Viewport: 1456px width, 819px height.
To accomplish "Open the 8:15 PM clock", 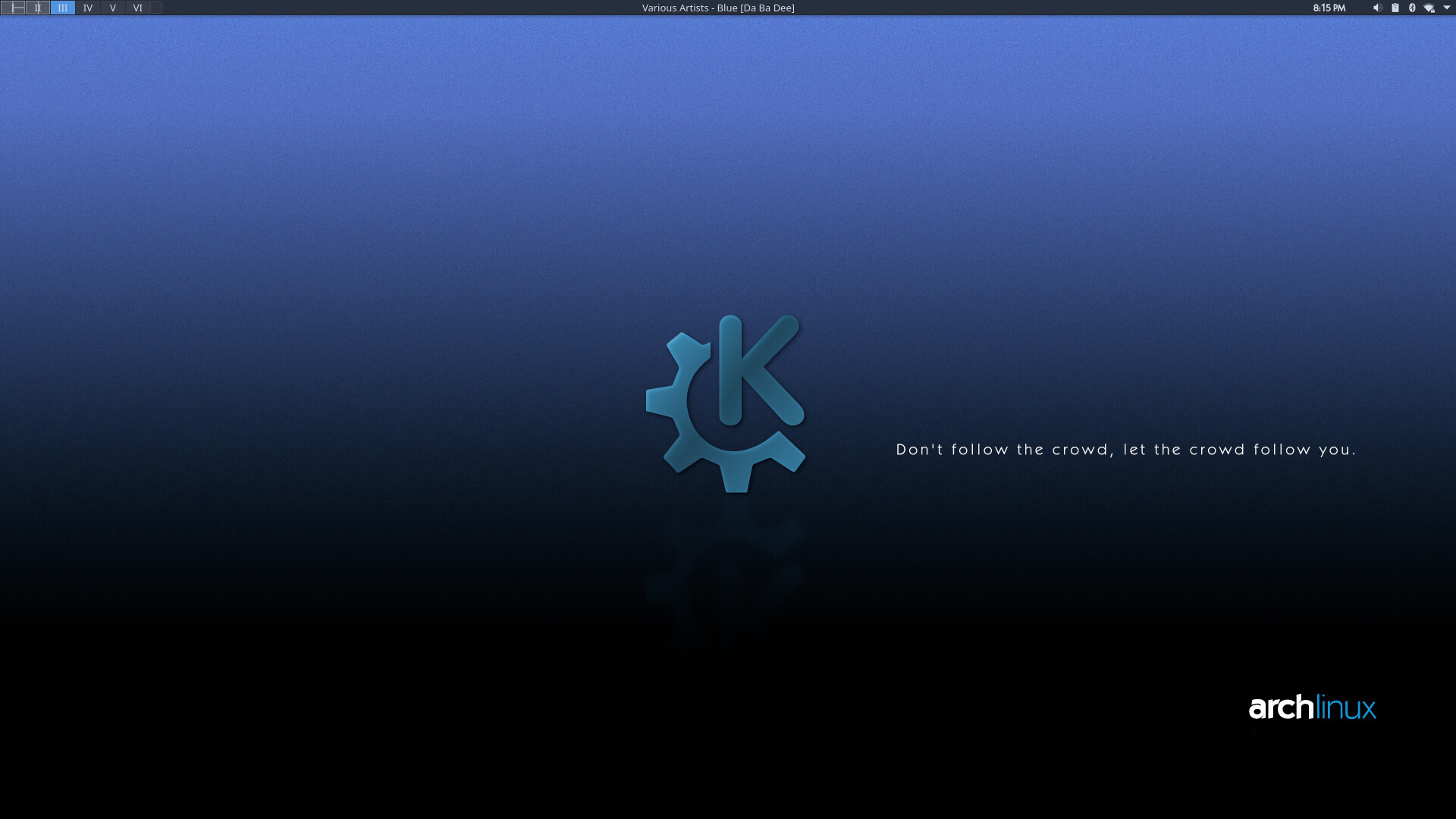I will click(1329, 8).
